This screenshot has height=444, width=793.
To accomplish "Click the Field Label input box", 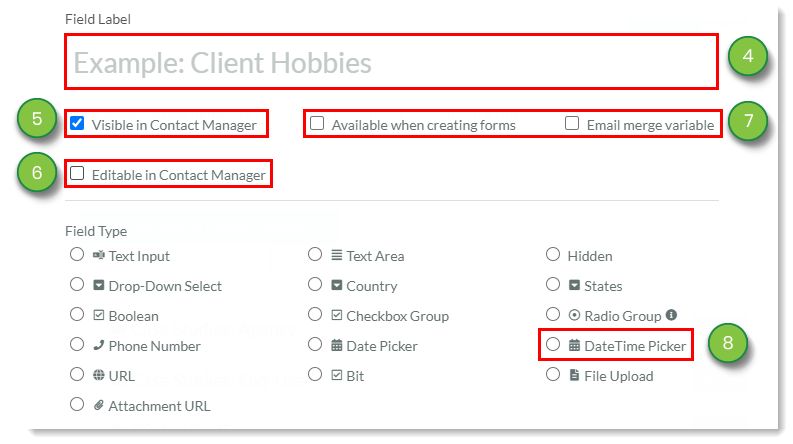I will [x=391, y=62].
